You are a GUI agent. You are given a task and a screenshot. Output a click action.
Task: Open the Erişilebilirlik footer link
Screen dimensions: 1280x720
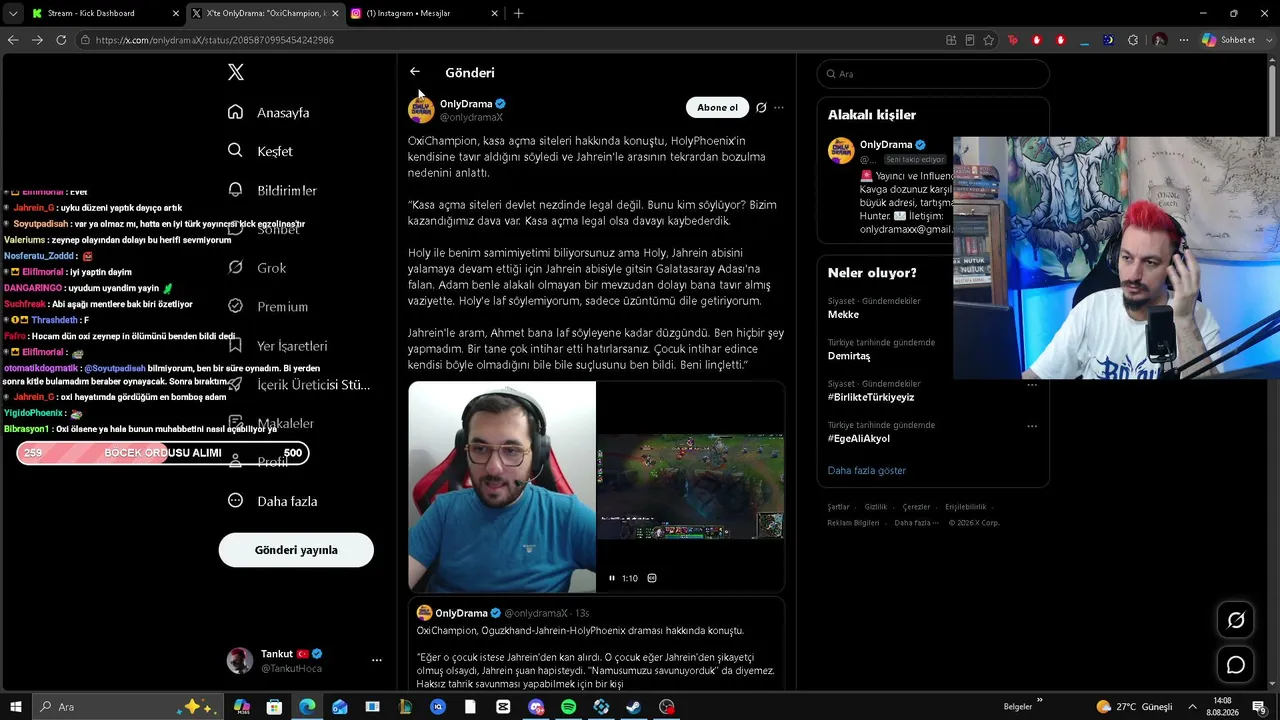(966, 507)
